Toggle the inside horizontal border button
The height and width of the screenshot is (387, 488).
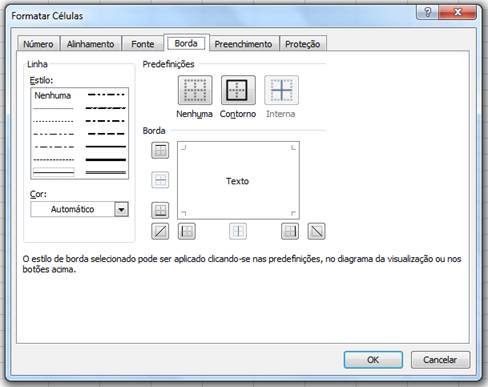pyautogui.click(x=160, y=180)
